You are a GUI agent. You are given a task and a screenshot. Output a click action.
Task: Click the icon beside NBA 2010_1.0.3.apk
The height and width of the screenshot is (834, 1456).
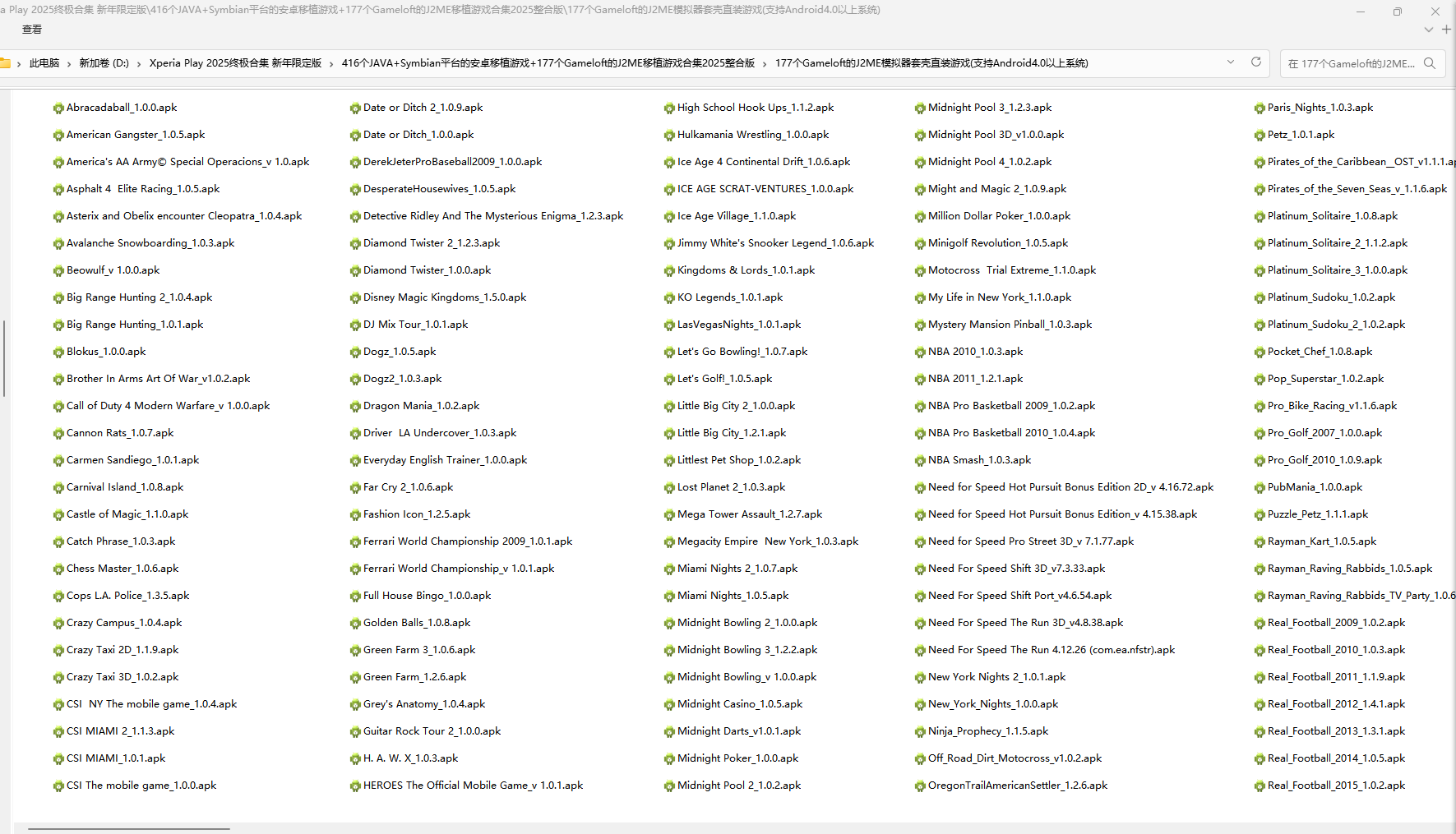click(920, 352)
